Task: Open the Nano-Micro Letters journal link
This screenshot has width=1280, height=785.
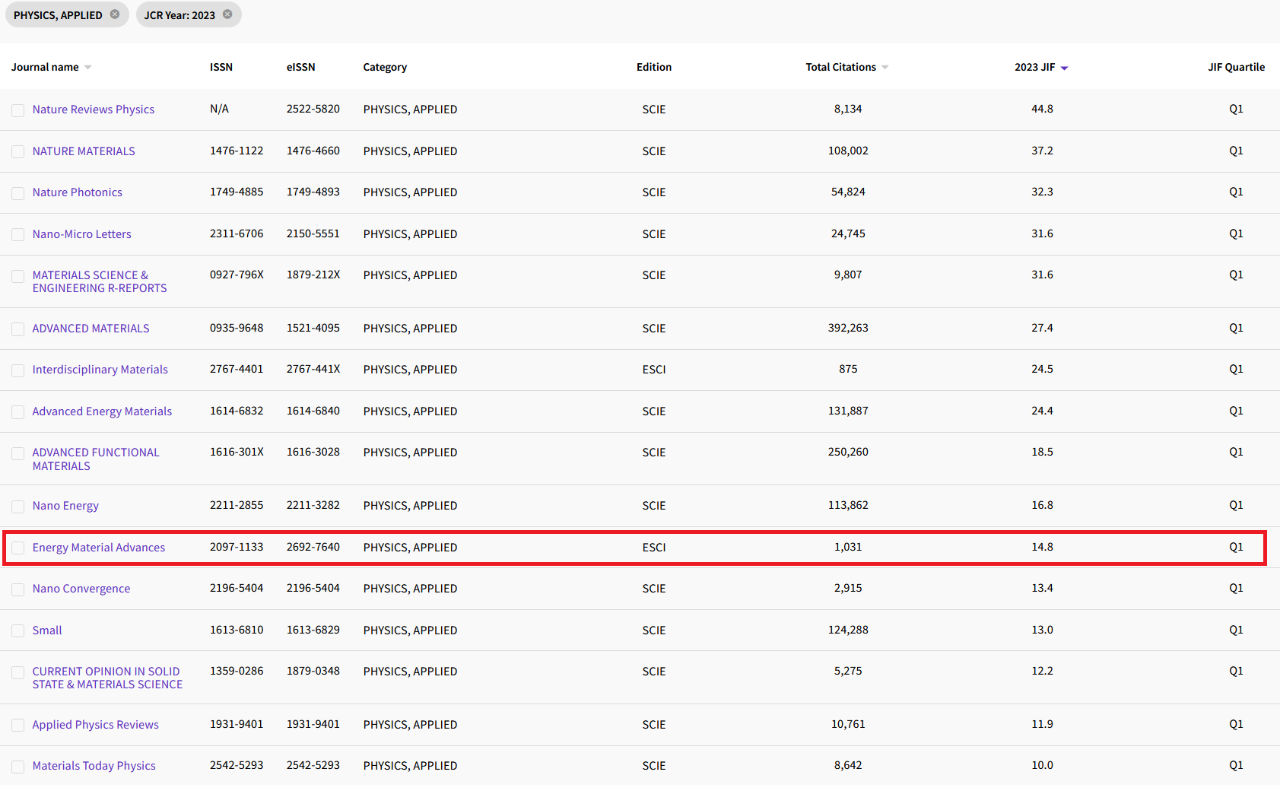Action: click(x=81, y=234)
